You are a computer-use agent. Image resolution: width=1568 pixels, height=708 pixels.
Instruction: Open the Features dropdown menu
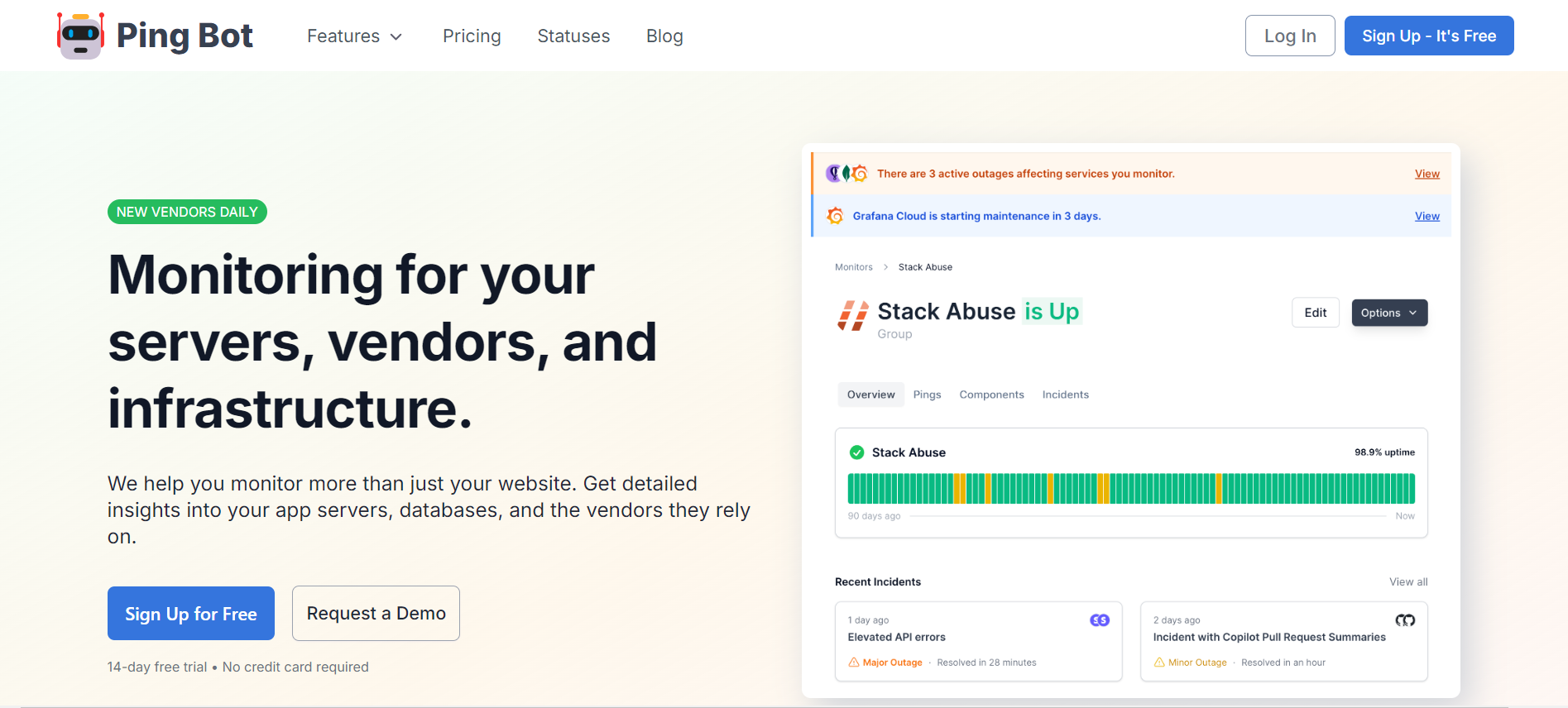[x=354, y=36]
